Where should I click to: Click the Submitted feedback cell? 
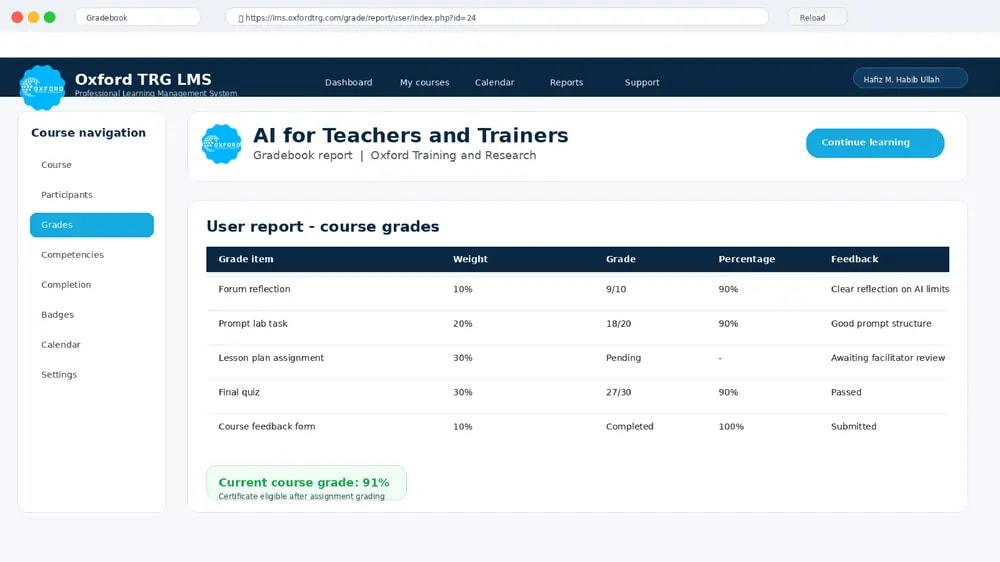(853, 426)
